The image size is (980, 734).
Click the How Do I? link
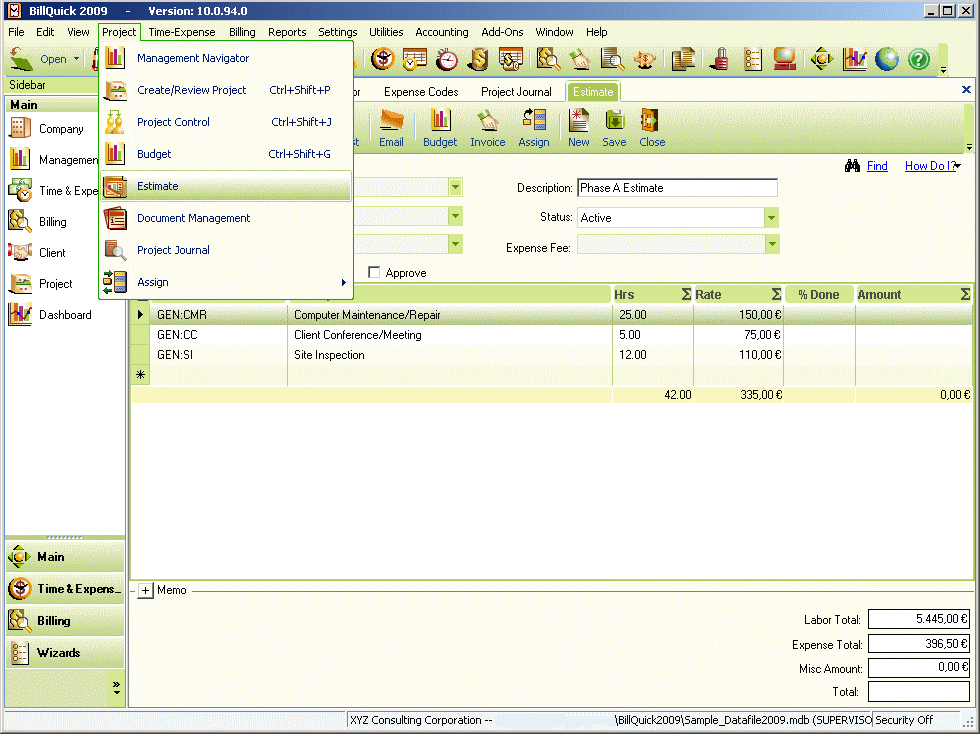(x=930, y=166)
